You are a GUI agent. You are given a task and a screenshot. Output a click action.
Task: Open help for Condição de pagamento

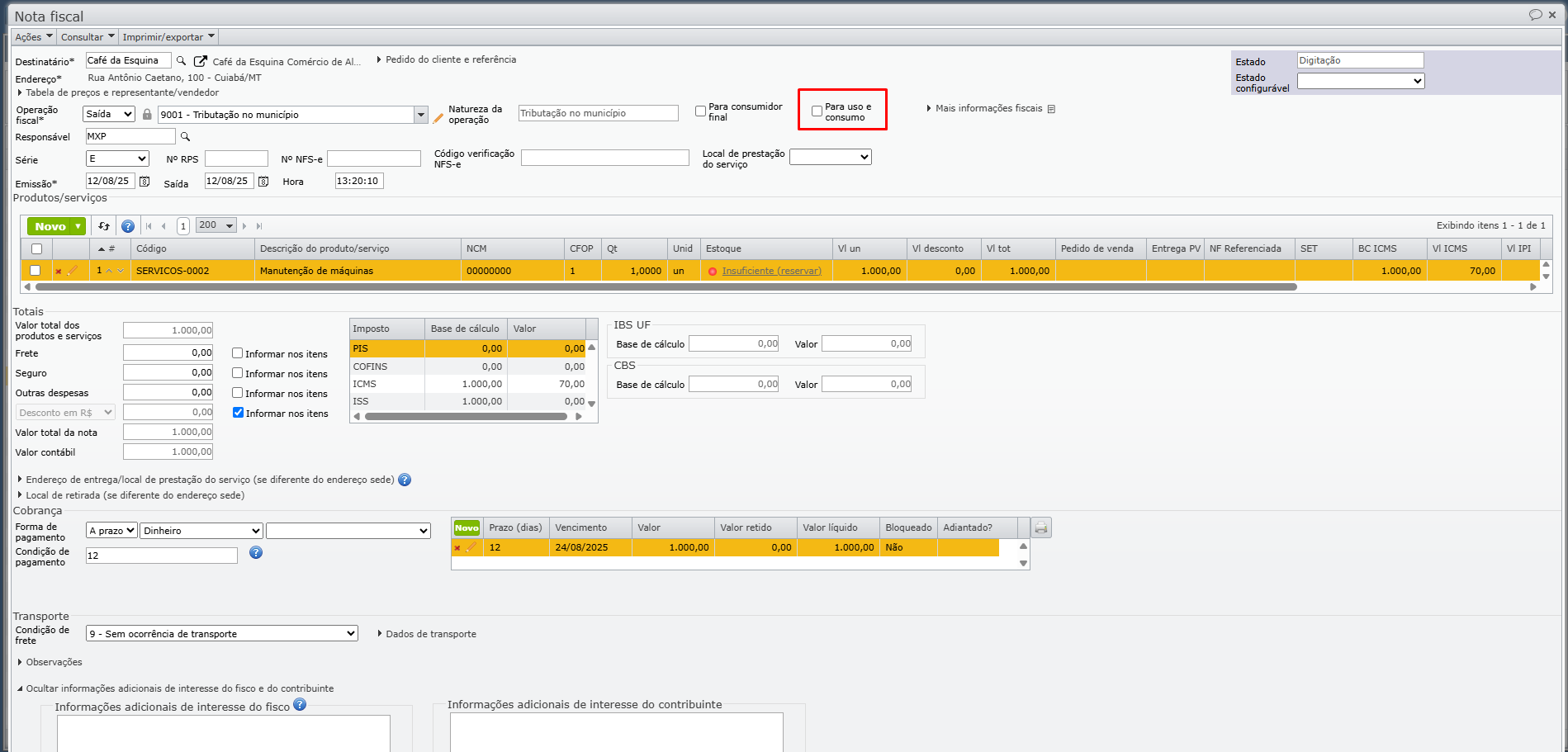click(x=256, y=552)
